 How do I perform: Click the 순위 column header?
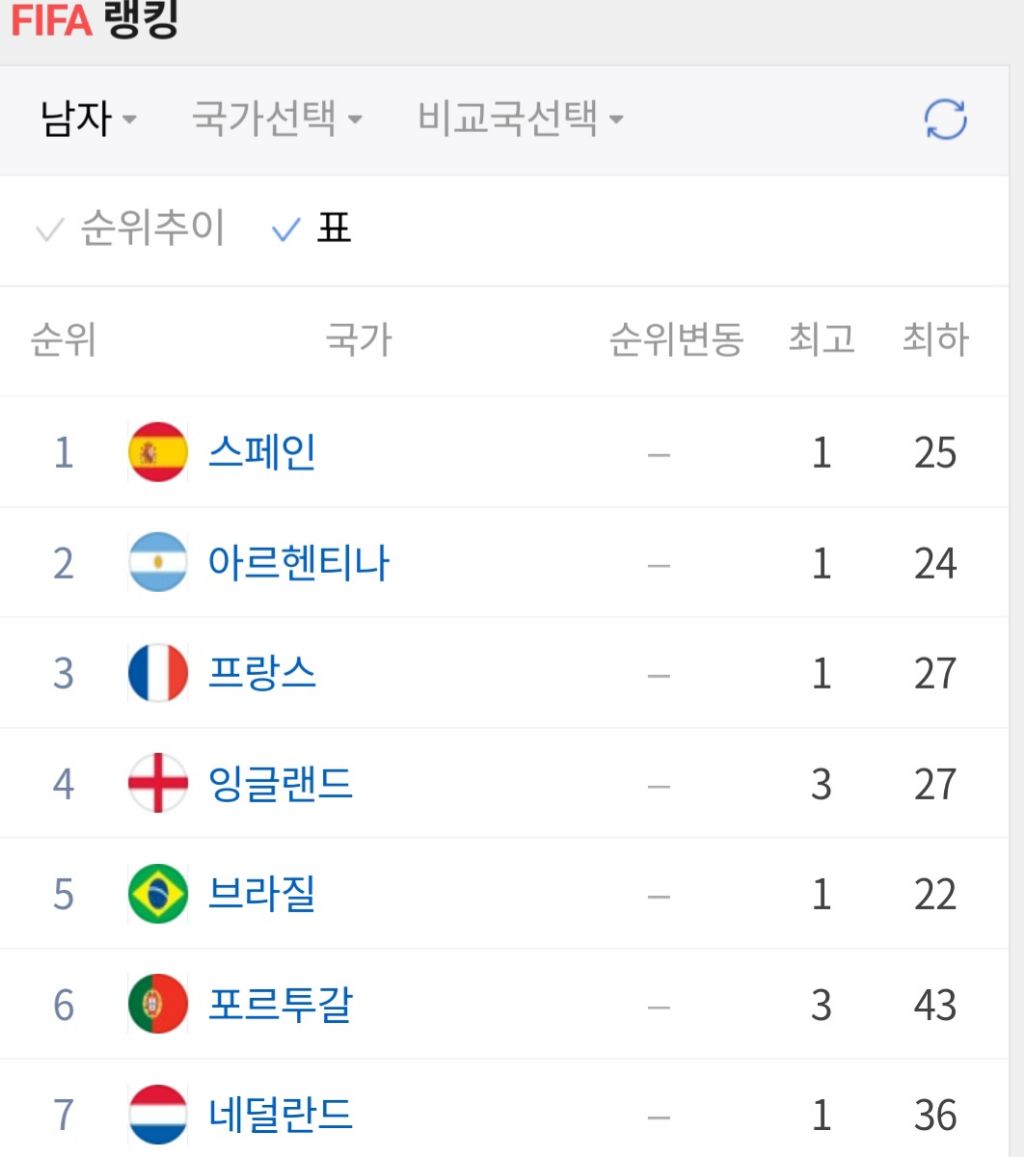coord(62,340)
